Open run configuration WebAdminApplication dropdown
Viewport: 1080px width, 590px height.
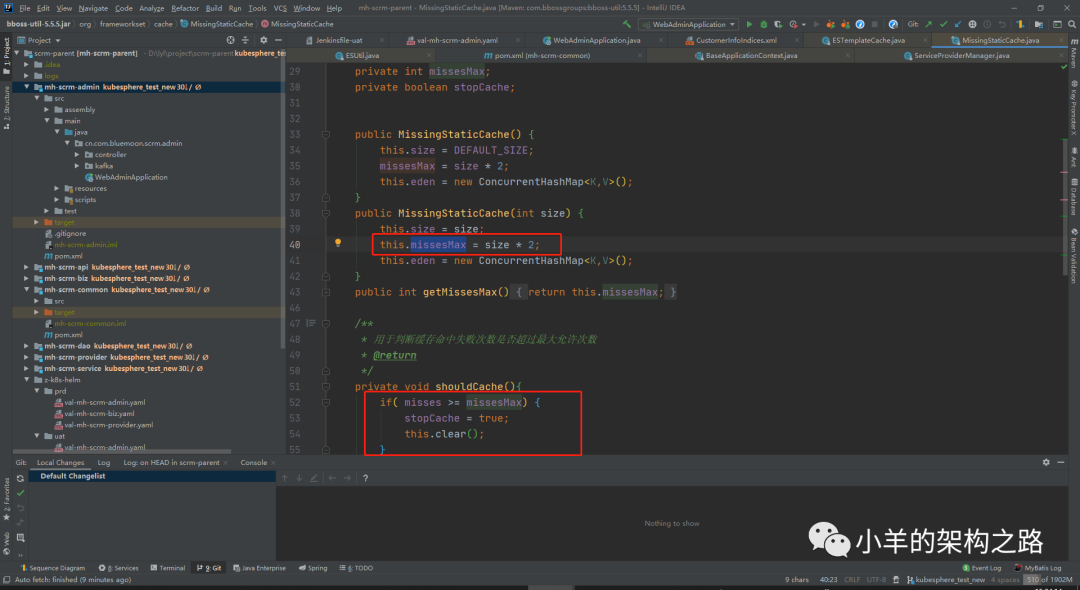coord(689,24)
